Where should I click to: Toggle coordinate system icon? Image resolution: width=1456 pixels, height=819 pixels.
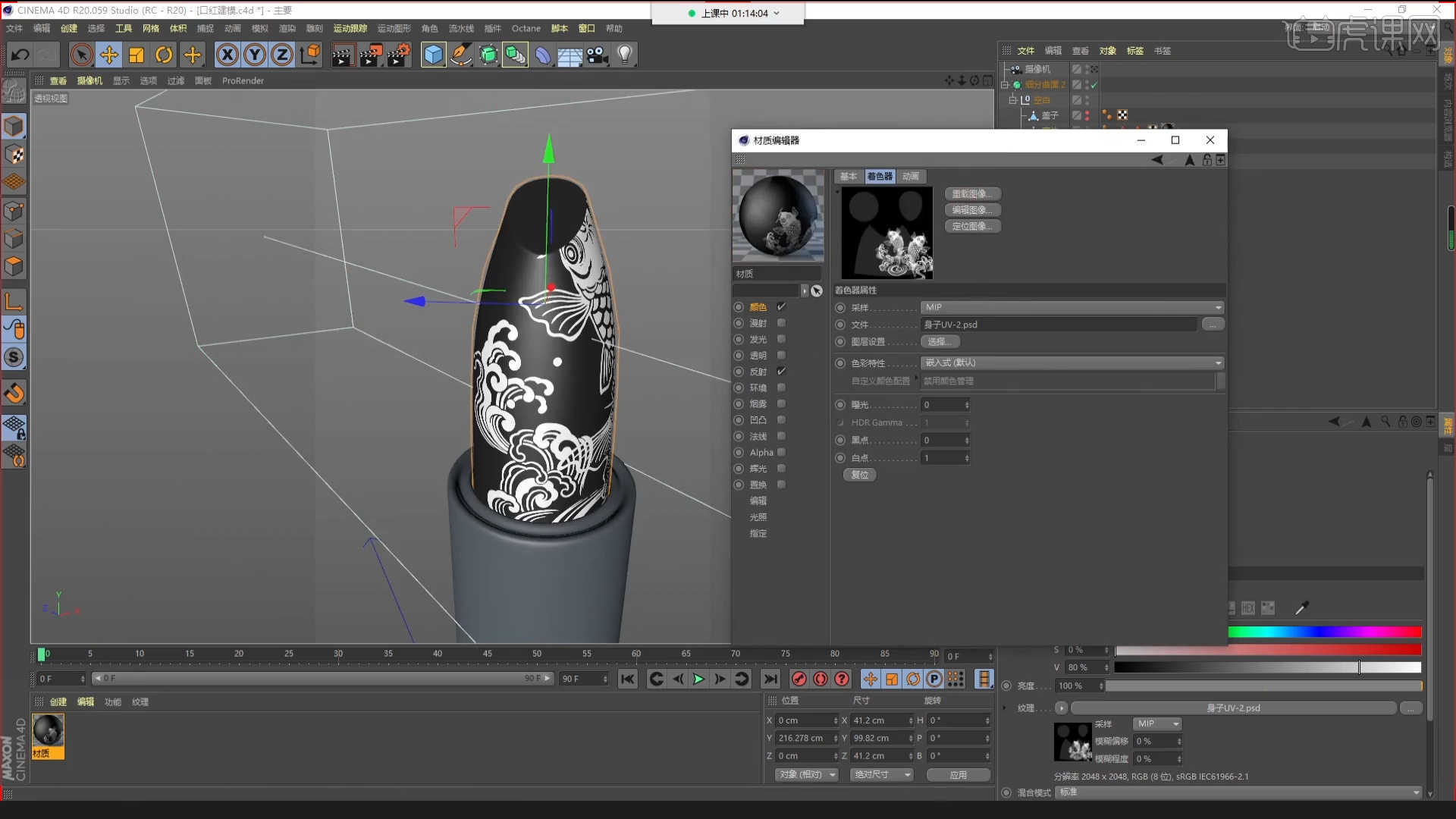click(310, 55)
